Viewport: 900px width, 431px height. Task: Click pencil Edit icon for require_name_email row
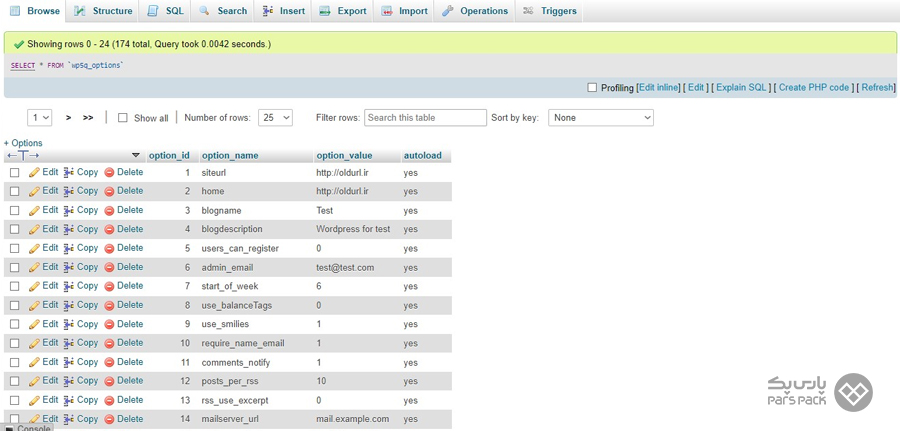point(34,343)
